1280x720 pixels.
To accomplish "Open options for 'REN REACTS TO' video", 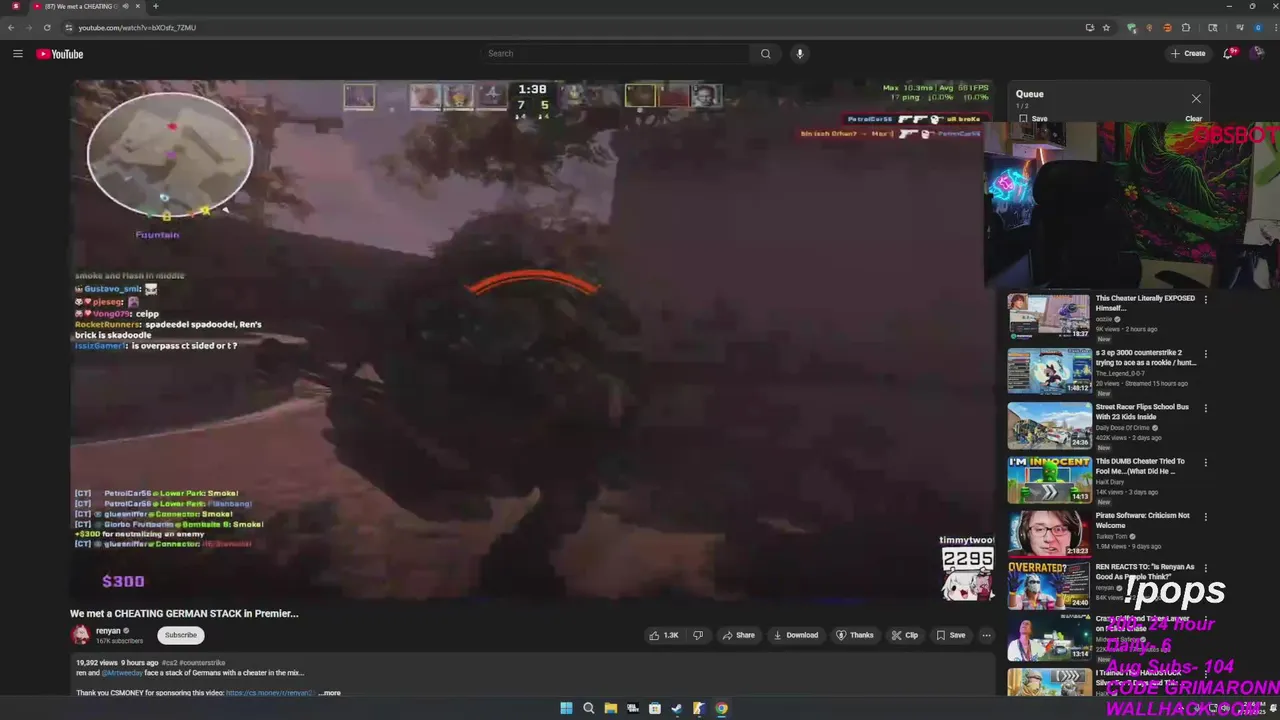I will [1205, 568].
